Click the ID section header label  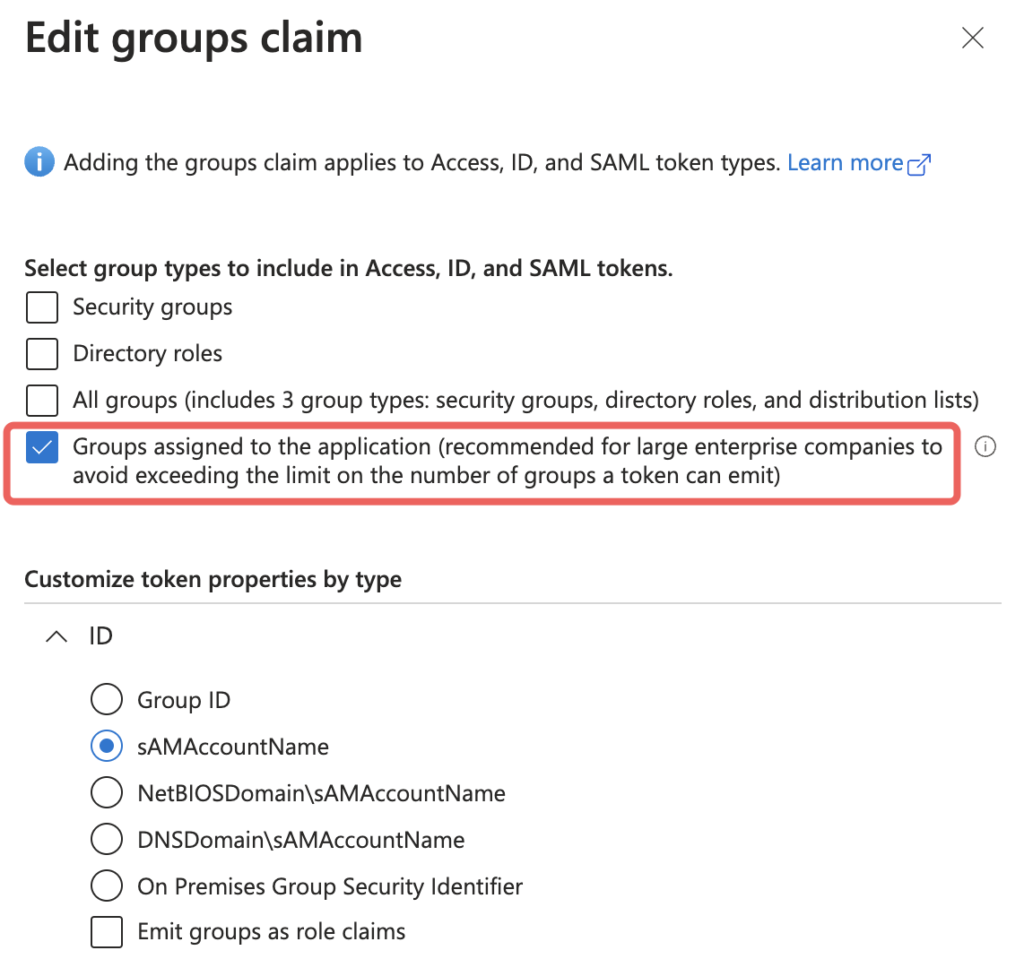(x=101, y=636)
